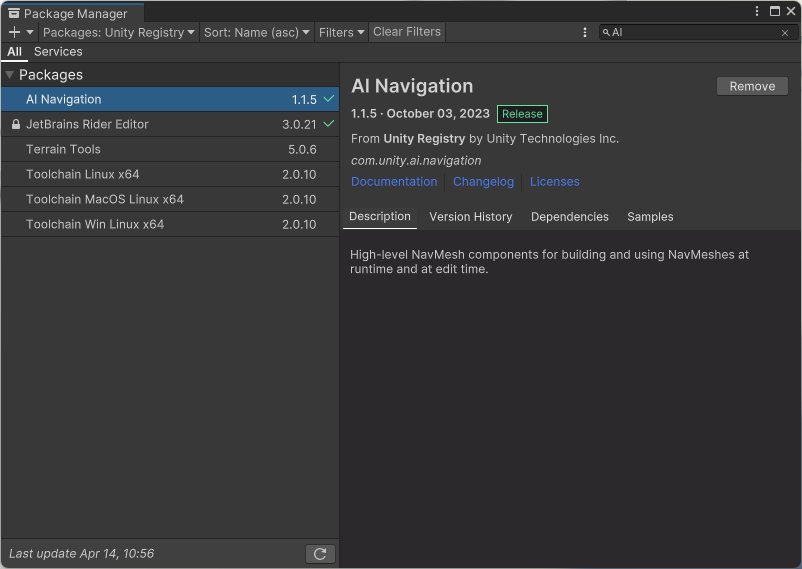Viewport: 802px width, 569px height.
Task: Clear the search text with the x icon
Action: pos(785,33)
